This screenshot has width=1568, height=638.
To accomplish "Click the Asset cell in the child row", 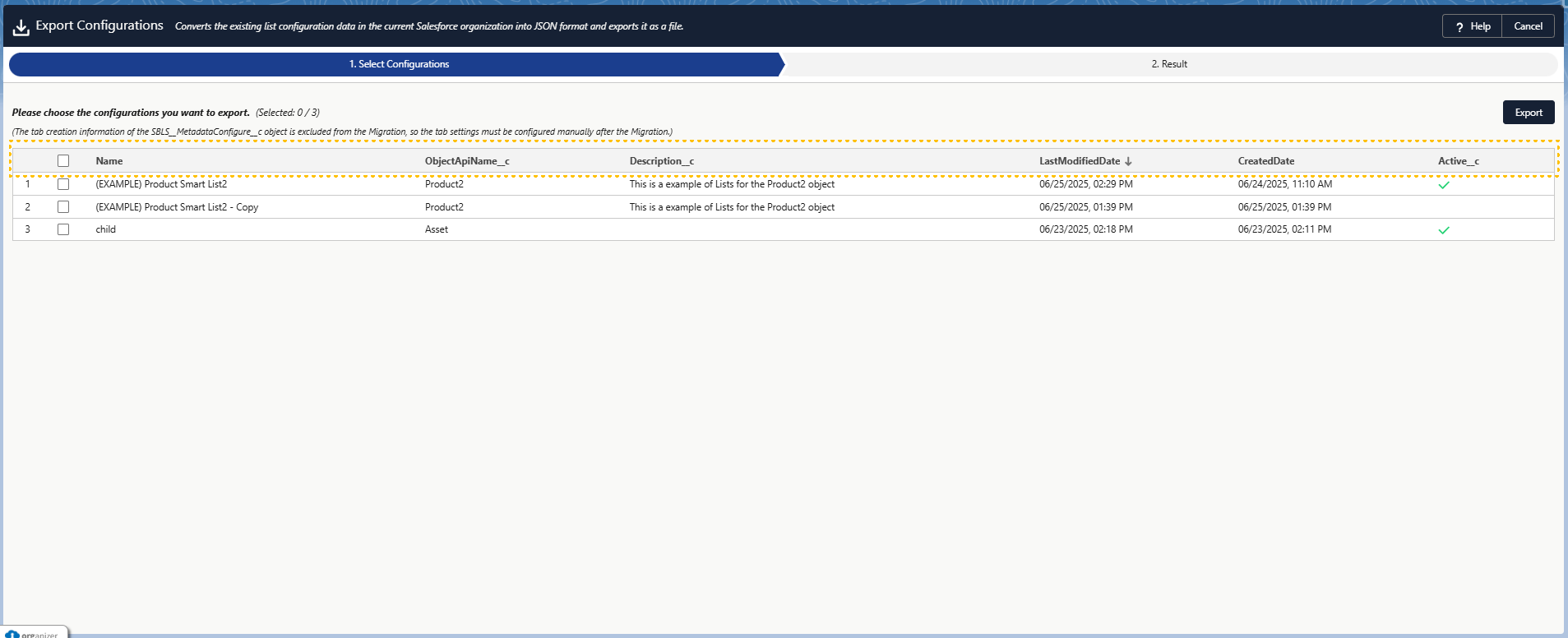I will point(437,229).
